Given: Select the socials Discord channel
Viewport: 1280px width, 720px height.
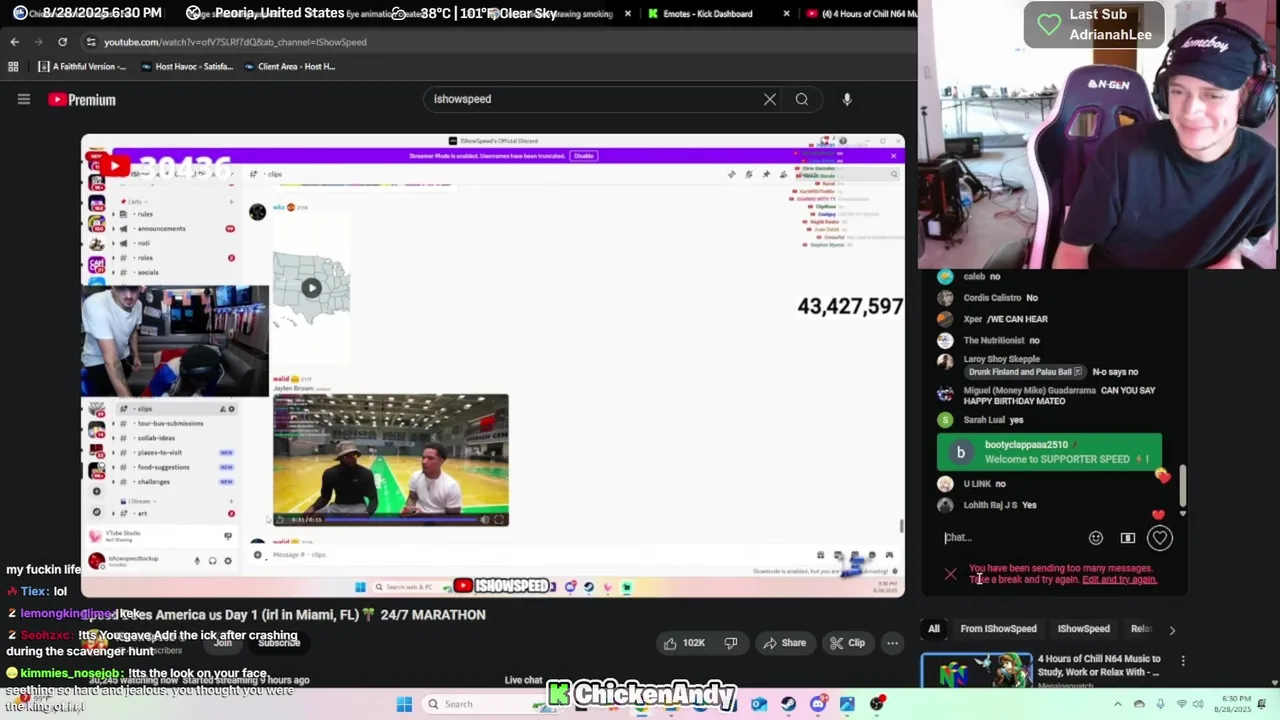Looking at the screenshot, I should tap(148, 272).
